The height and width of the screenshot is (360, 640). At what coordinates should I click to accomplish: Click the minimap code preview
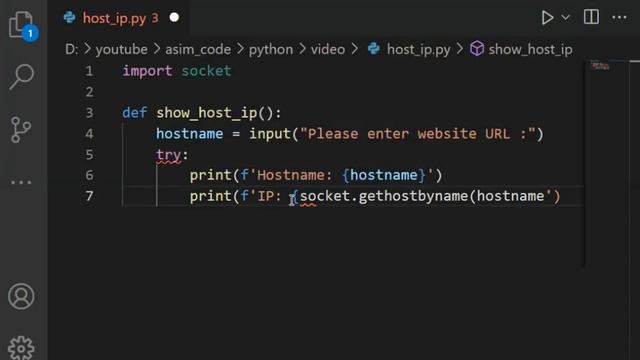point(600,66)
